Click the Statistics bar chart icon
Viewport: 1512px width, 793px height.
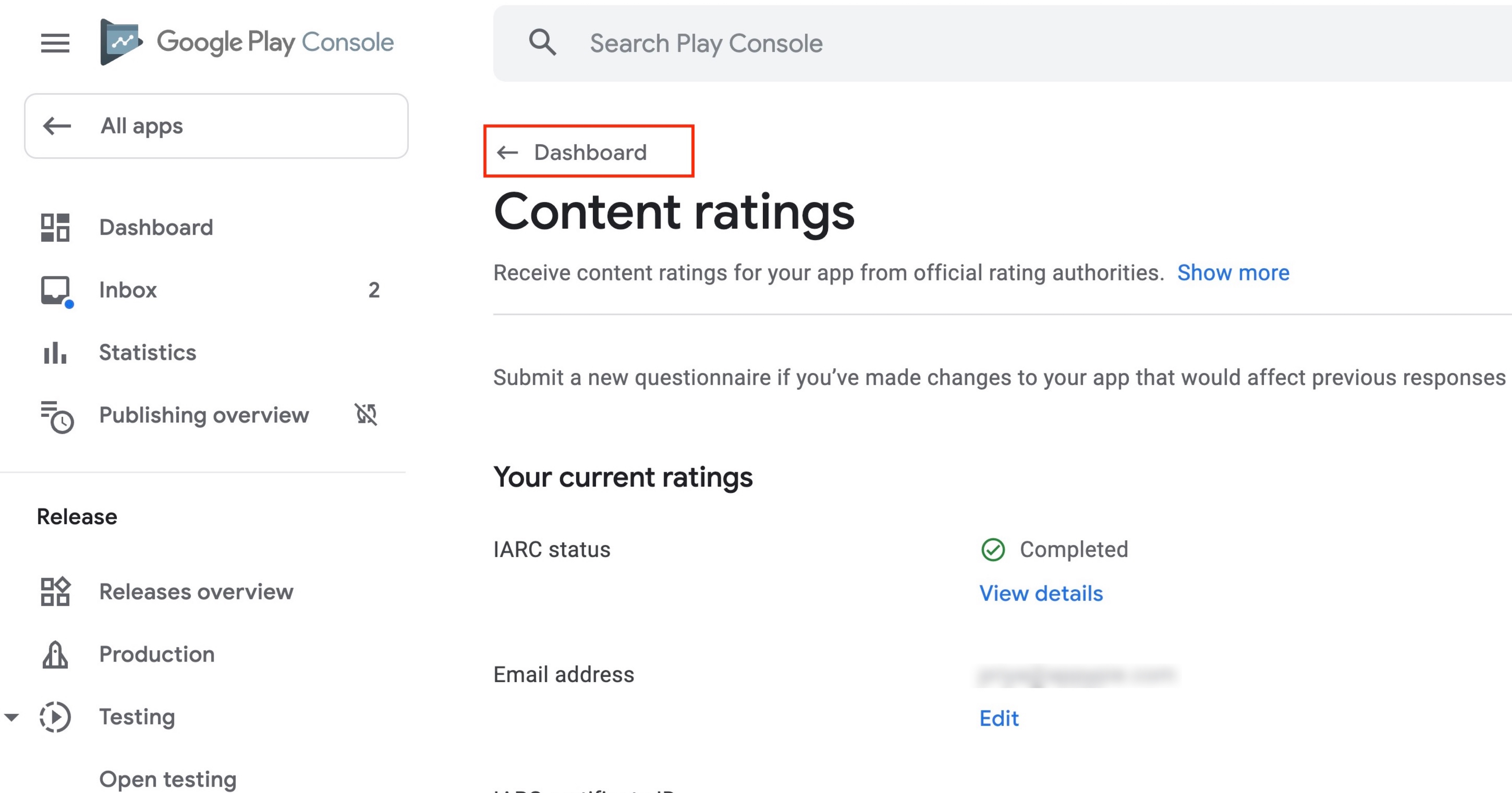(x=55, y=353)
